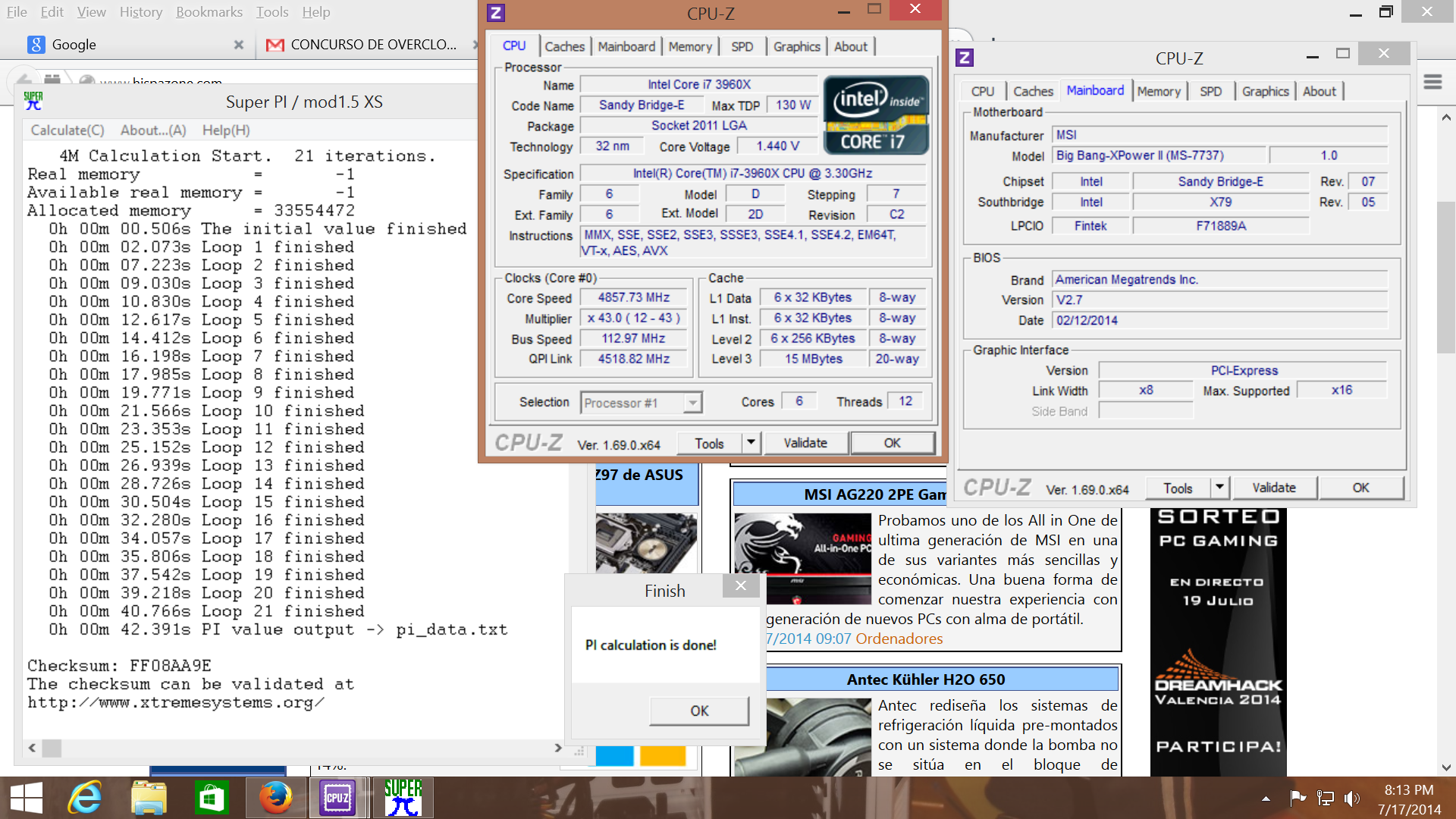1456x819 pixels.
Task: Expand Tools arrow in Mainboard CPU-Z window
Action: 1219,488
